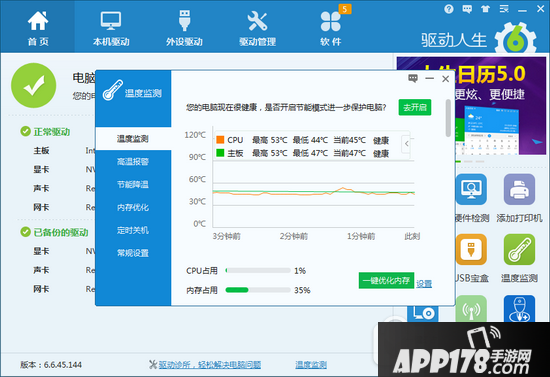The width and height of the screenshot is (550, 377).
Task: Click the green 主板 legend swatch
Action: 220,153
